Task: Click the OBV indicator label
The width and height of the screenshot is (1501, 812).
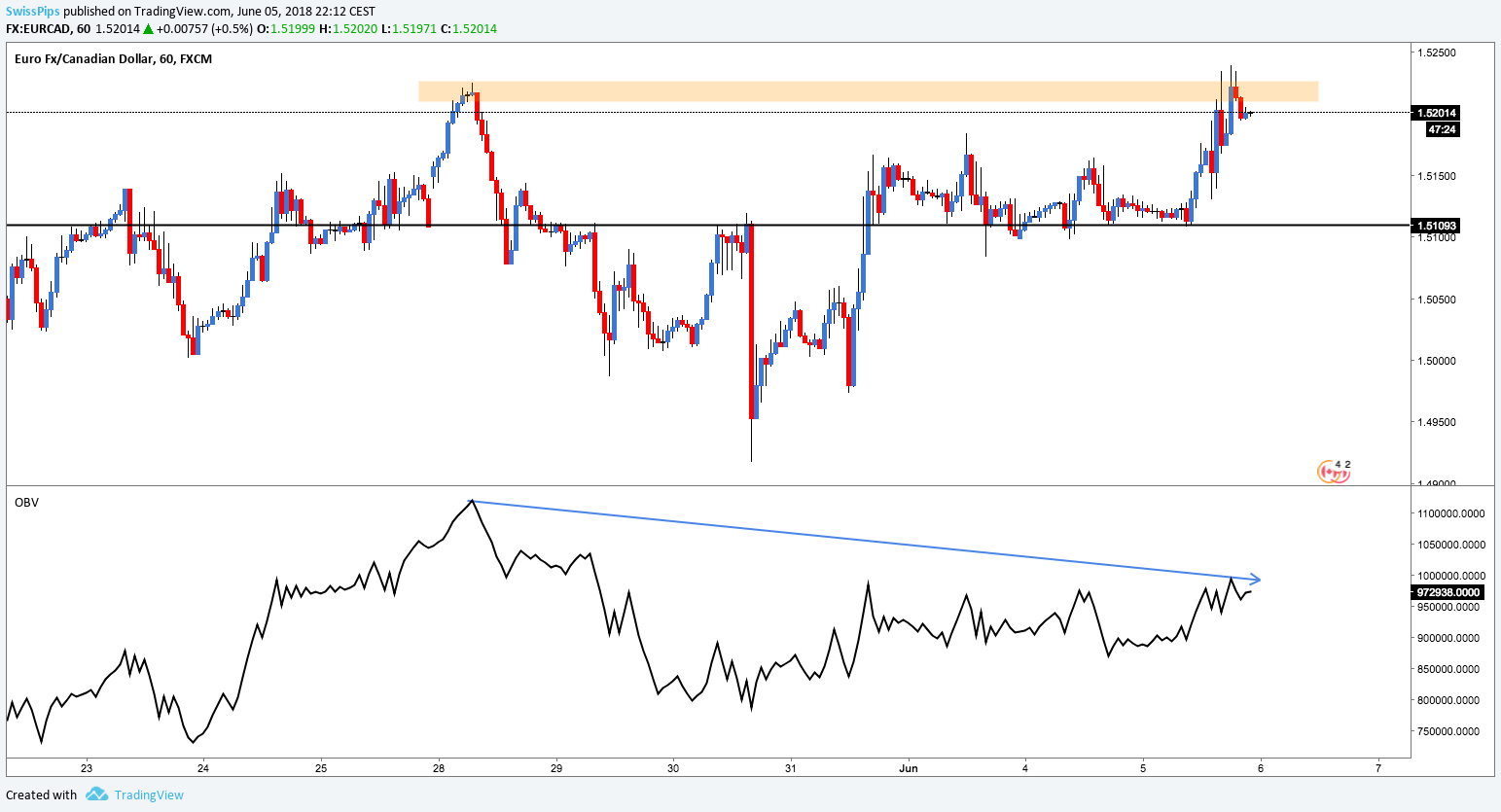Action: (x=26, y=503)
